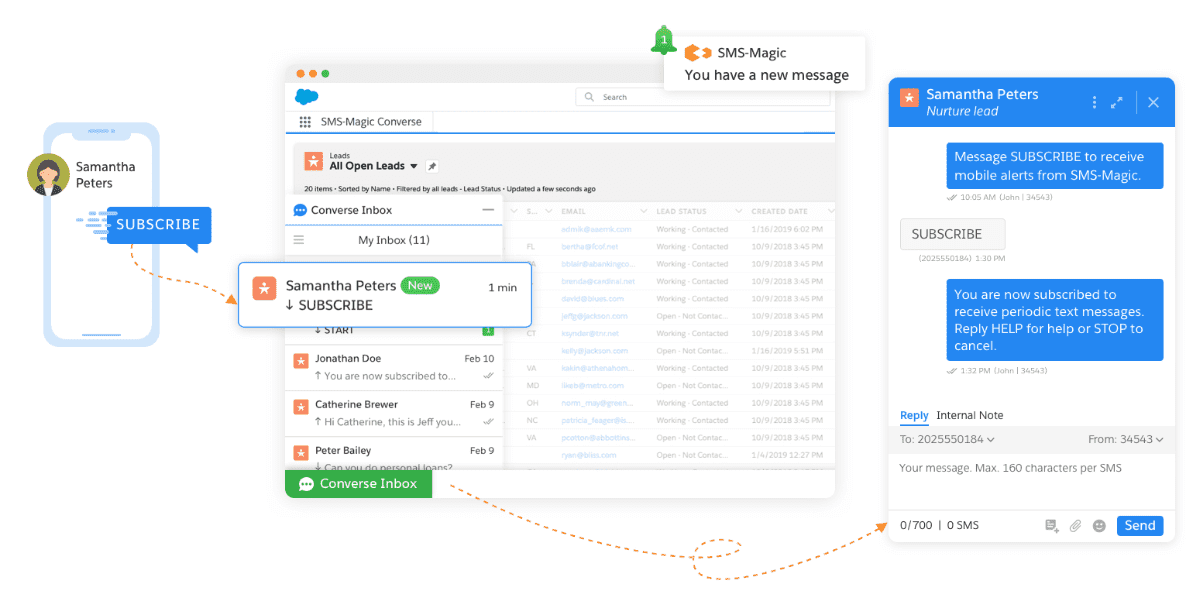Open the Jonathan Doe conversation
This screenshot has height=598, width=1202.
pos(394,368)
